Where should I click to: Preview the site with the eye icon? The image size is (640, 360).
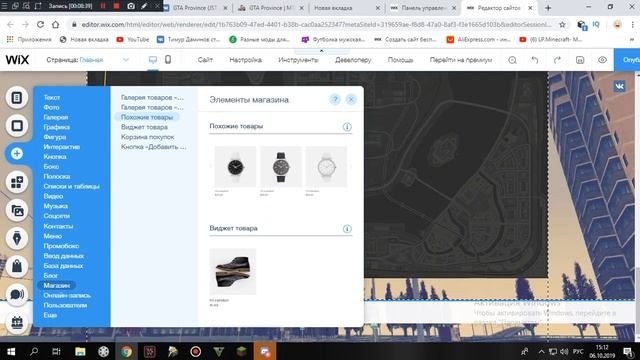602,60
